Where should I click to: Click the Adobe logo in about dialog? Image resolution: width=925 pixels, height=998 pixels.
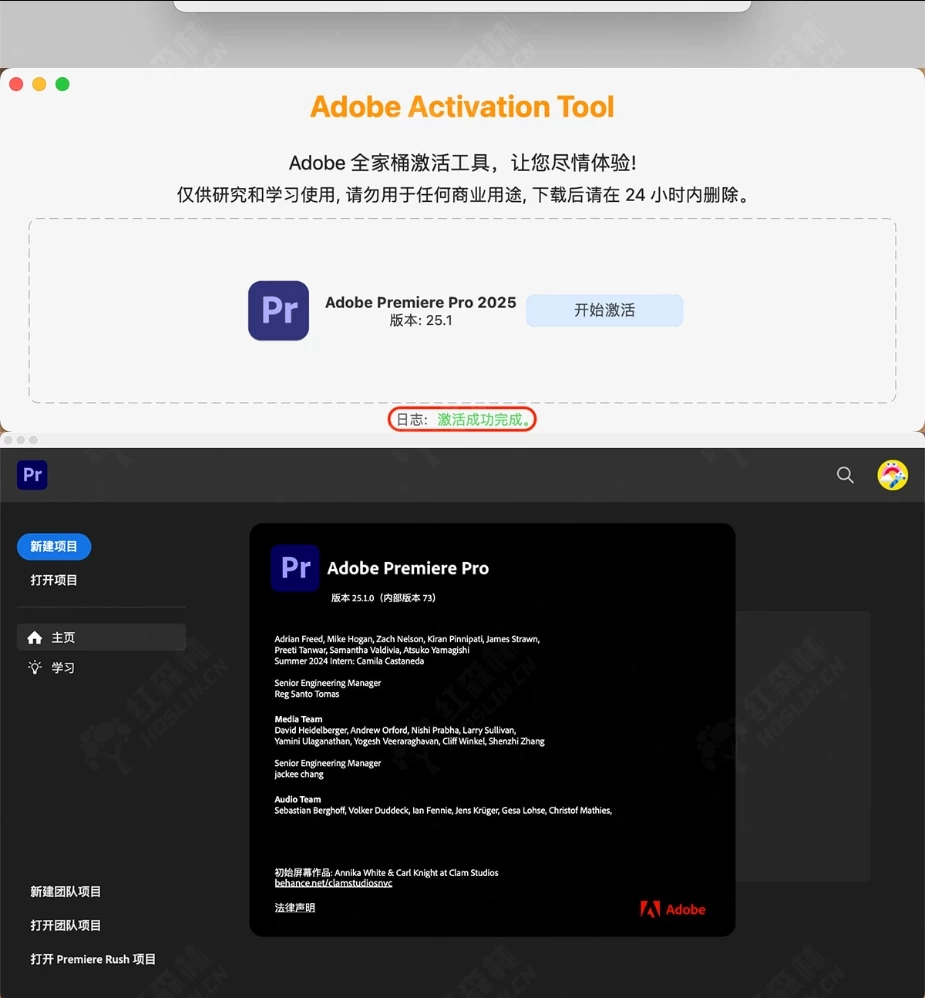pyautogui.click(x=672, y=909)
